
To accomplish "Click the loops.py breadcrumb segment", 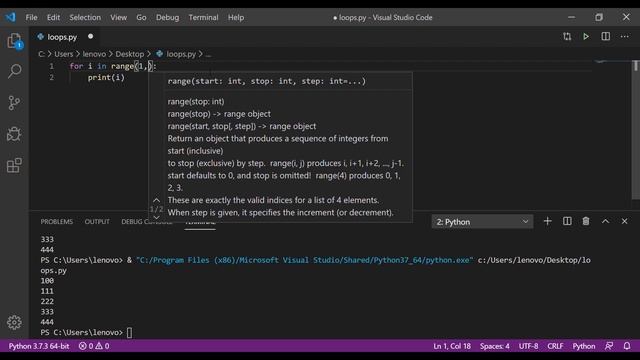I will [x=181, y=54].
